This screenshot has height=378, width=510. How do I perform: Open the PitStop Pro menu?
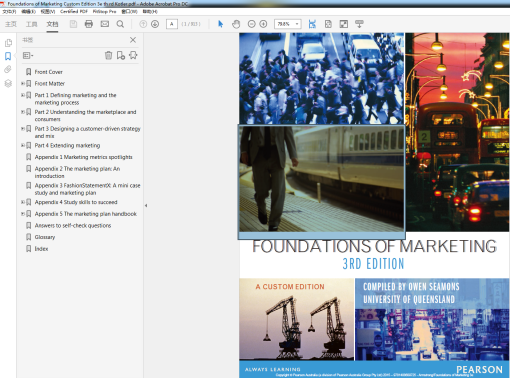tap(104, 11)
